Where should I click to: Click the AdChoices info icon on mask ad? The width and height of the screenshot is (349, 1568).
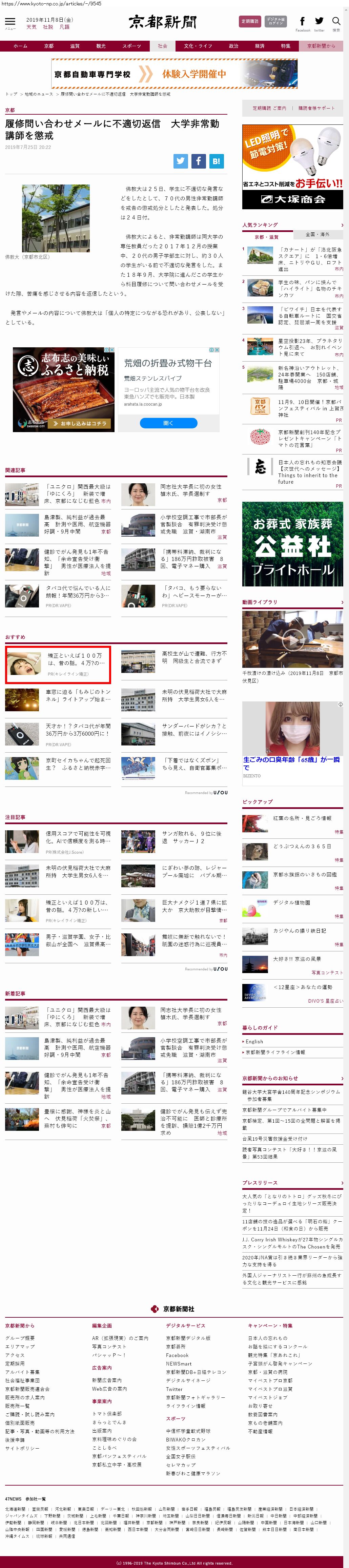[340, 704]
